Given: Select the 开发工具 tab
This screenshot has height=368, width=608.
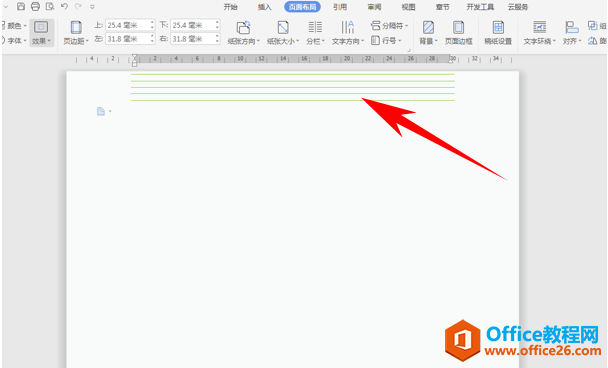Looking at the screenshot, I should (x=480, y=7).
